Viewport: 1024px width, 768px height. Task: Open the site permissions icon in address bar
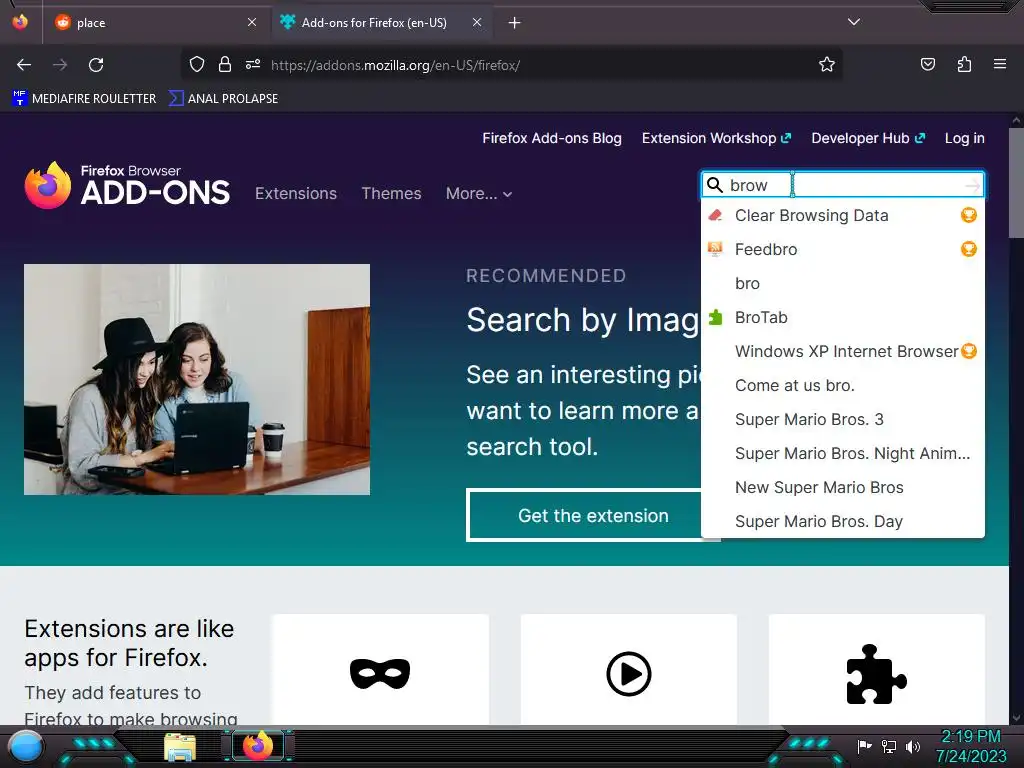tap(253, 65)
